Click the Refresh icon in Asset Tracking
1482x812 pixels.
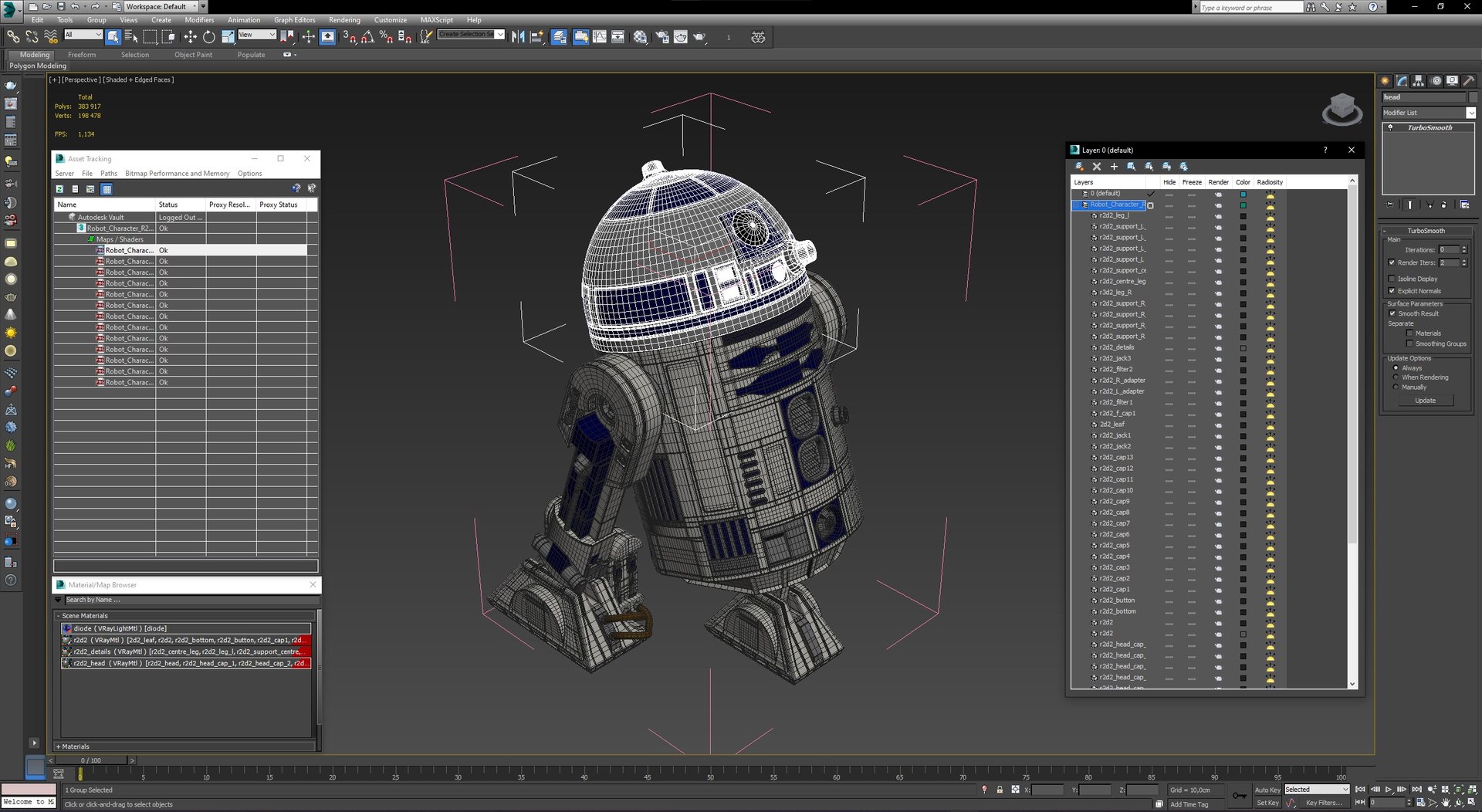pyautogui.click(x=59, y=188)
